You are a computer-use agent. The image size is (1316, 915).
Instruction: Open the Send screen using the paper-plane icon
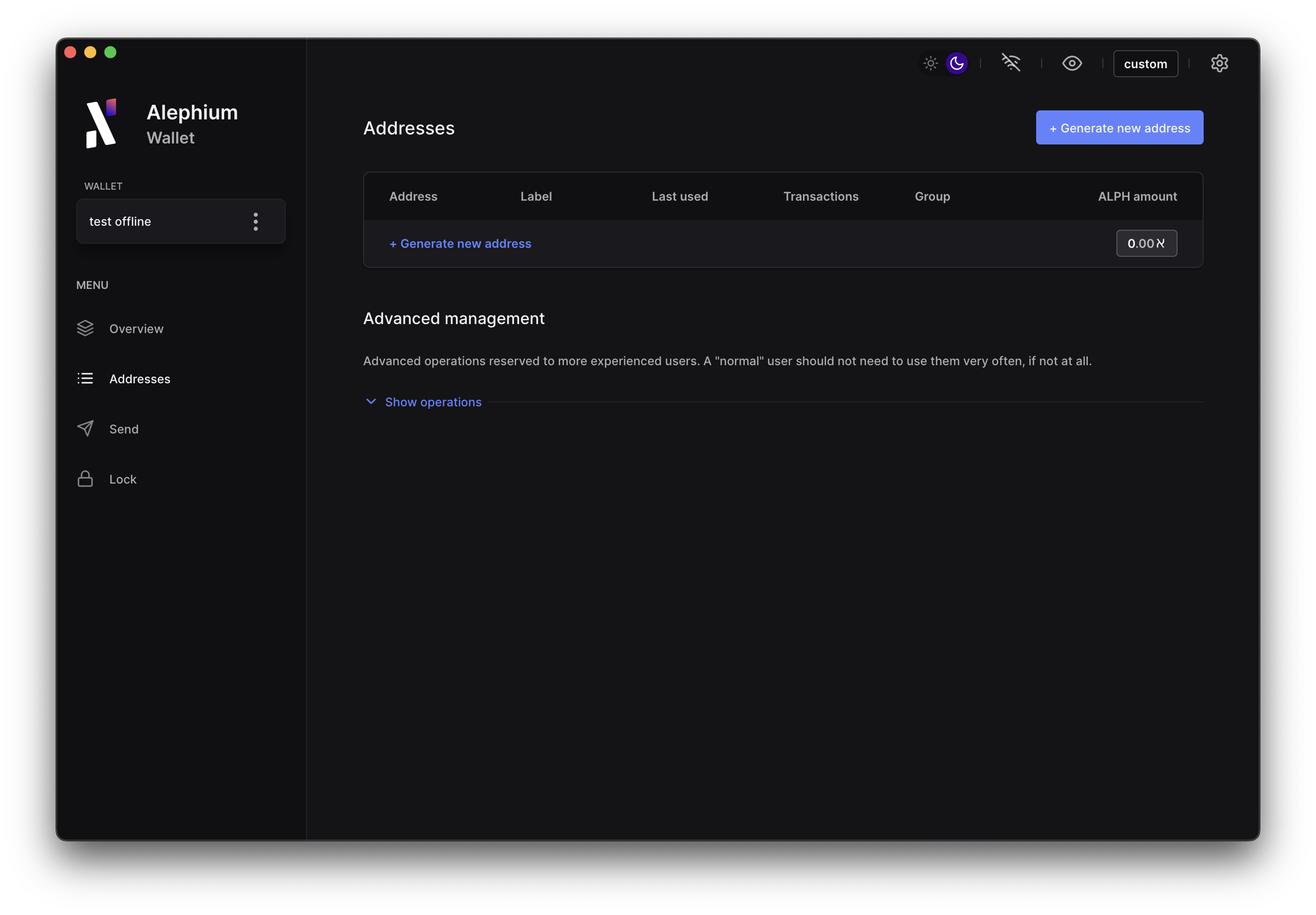(124, 428)
